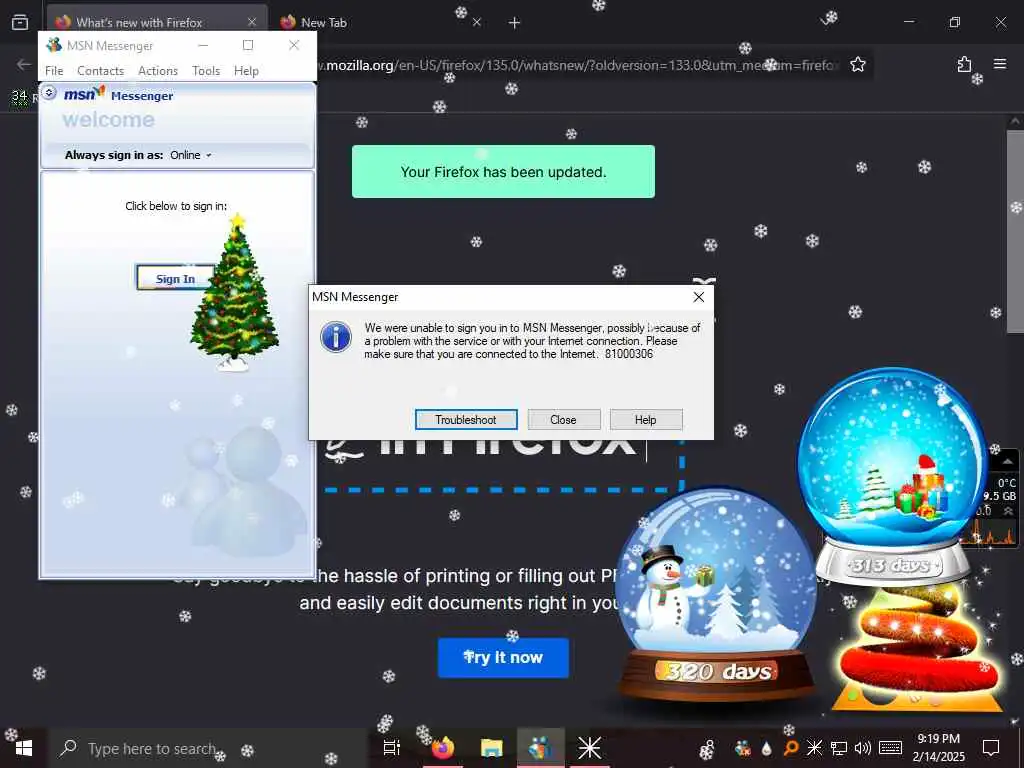Click the water drop tray icon
The image size is (1024, 768).
coord(767,748)
